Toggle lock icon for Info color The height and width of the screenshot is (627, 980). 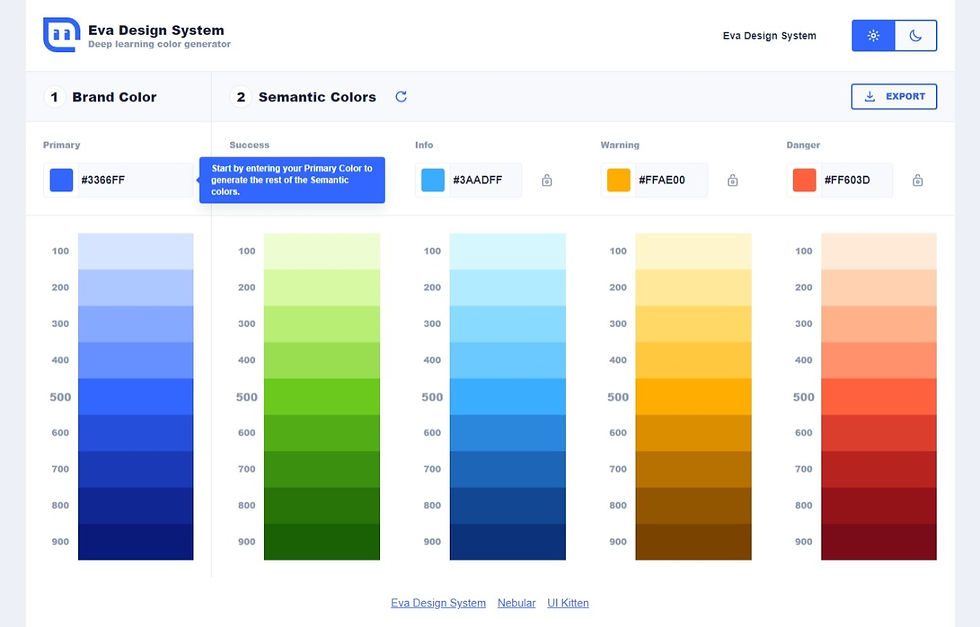coord(547,180)
